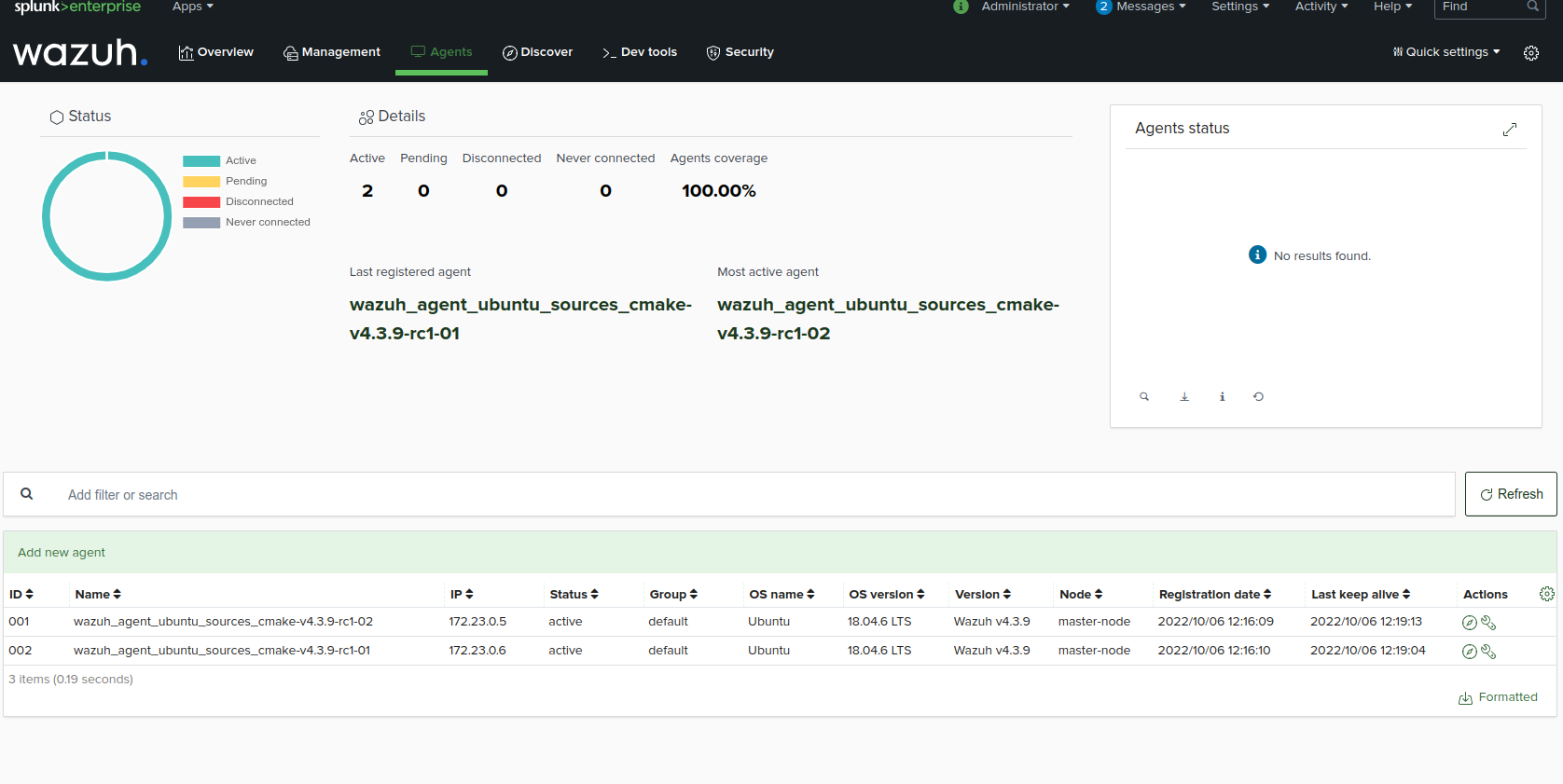
Task: Open the Discover tab in the navigation bar
Action: pyautogui.click(x=537, y=52)
